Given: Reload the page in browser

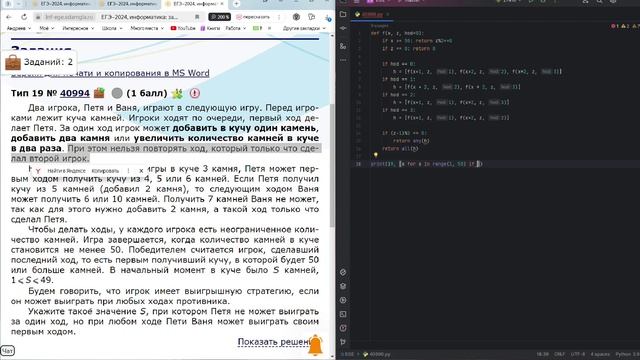Looking at the screenshot, I should 24,17.
